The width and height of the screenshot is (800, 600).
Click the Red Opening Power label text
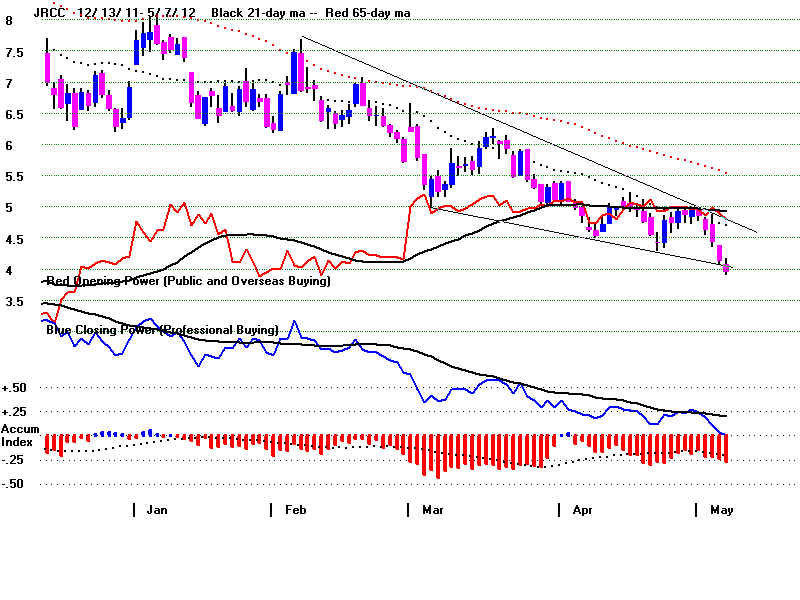point(188,282)
